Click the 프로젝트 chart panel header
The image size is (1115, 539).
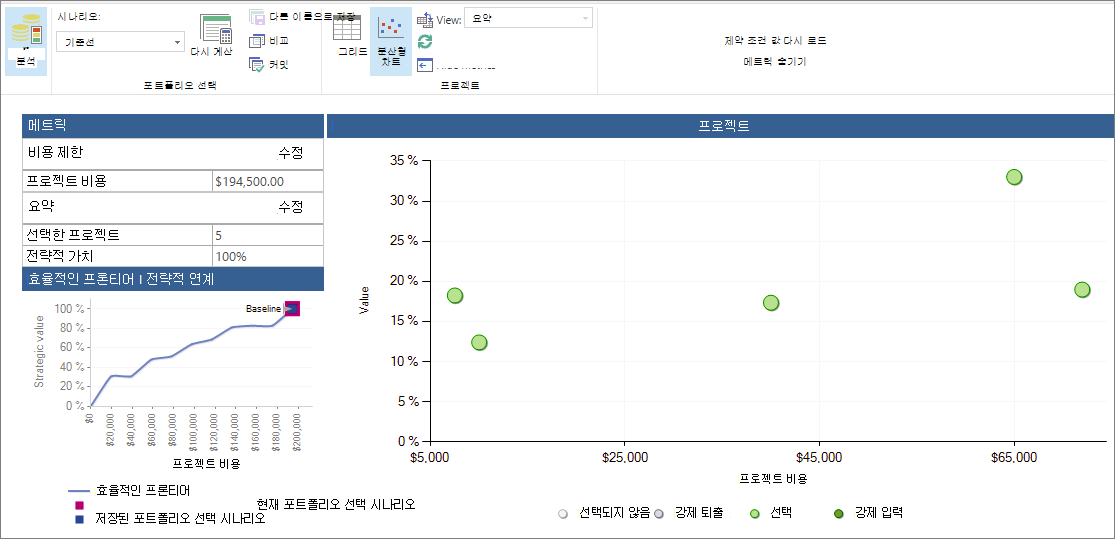pyautogui.click(x=720, y=127)
